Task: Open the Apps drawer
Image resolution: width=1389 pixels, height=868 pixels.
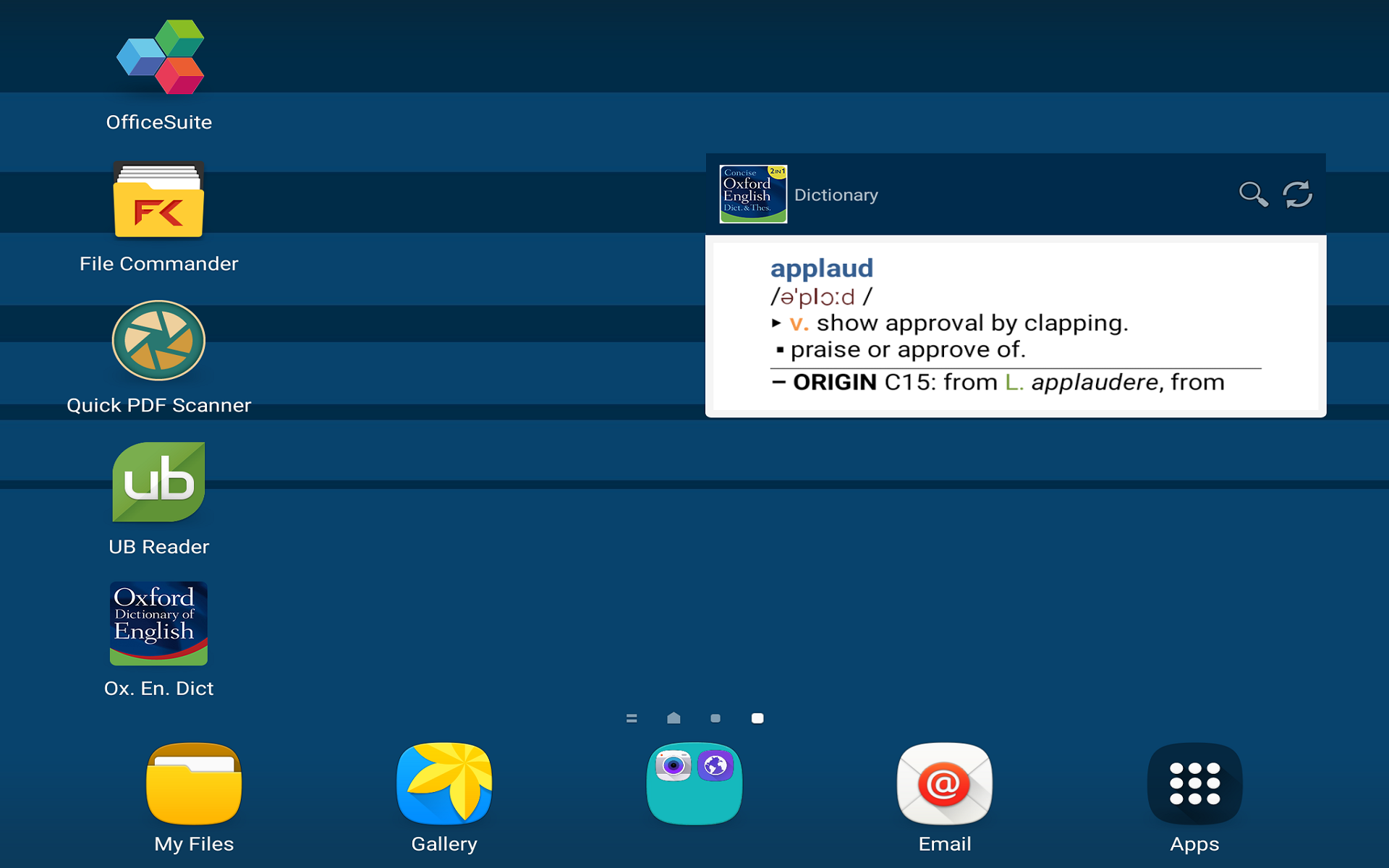Action: [1194, 785]
